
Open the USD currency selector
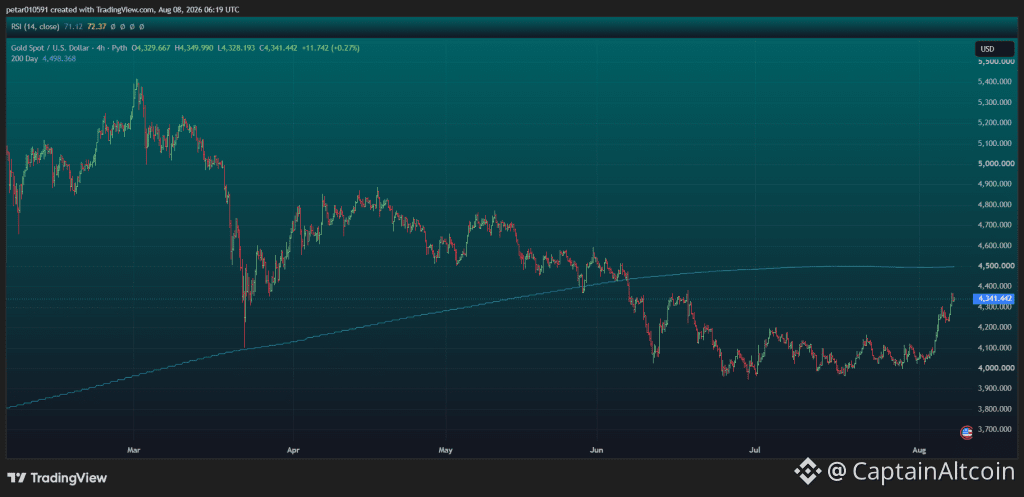pyautogui.click(x=994, y=49)
